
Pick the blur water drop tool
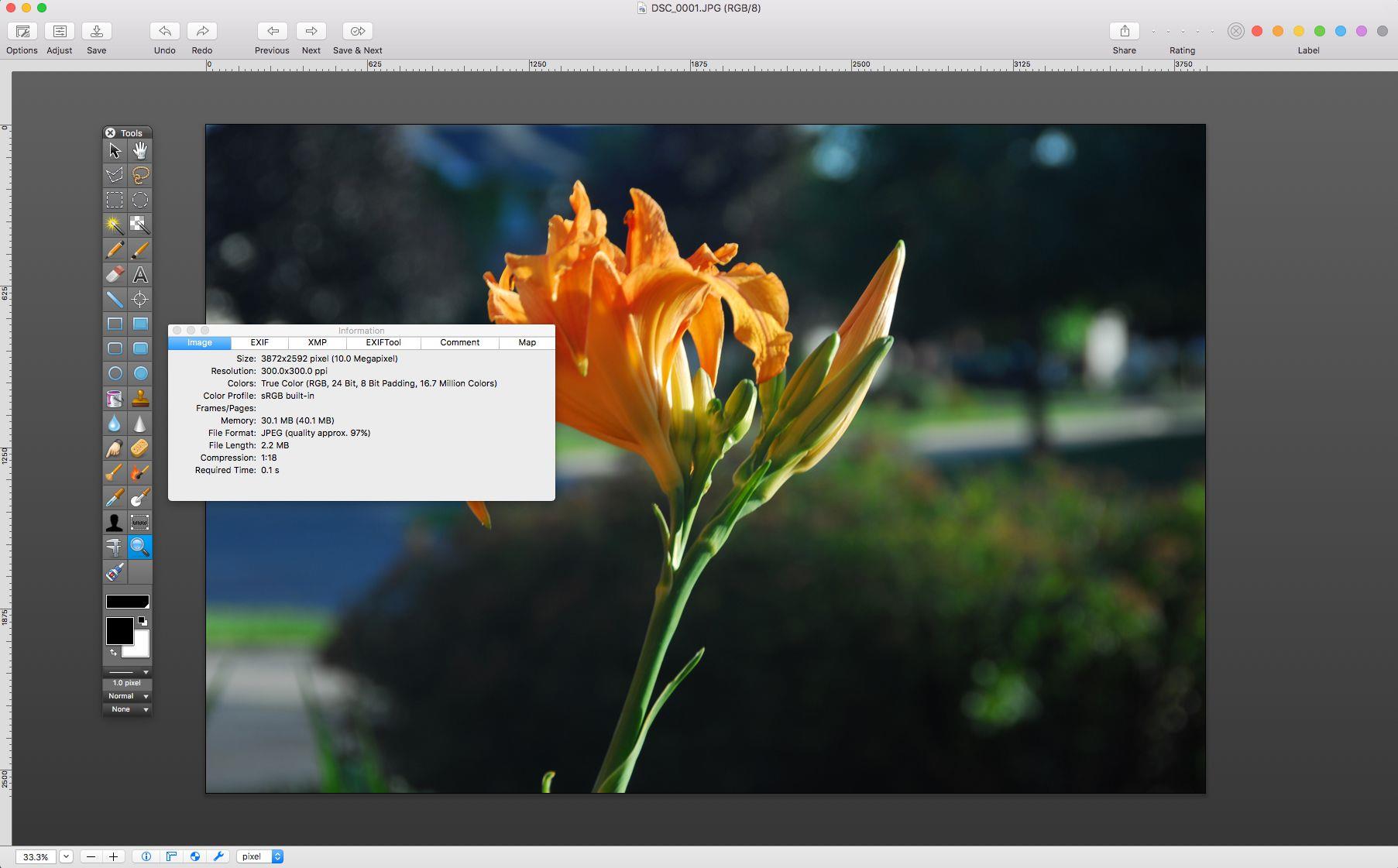[x=115, y=423]
